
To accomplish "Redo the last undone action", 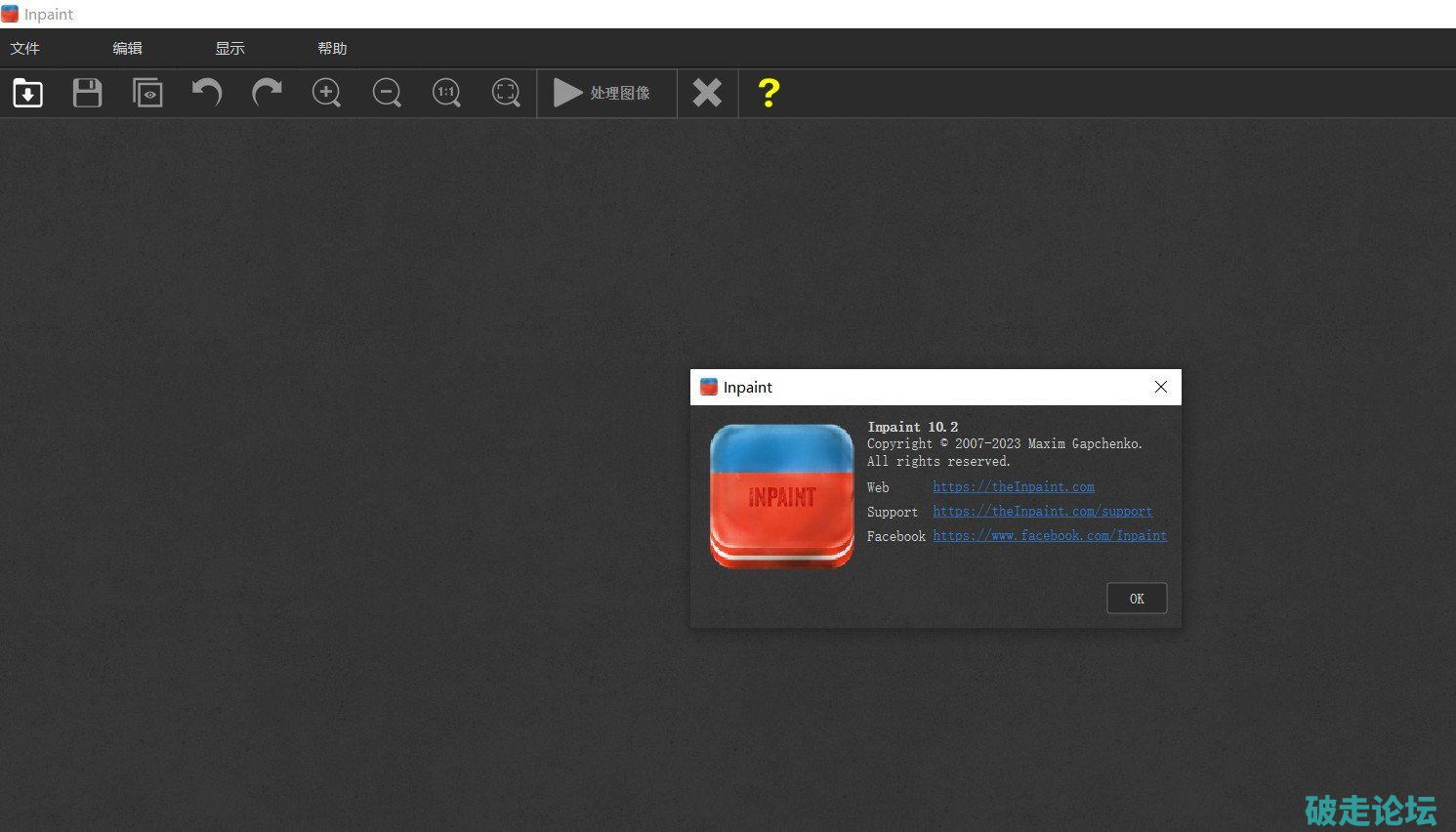I will coord(267,93).
